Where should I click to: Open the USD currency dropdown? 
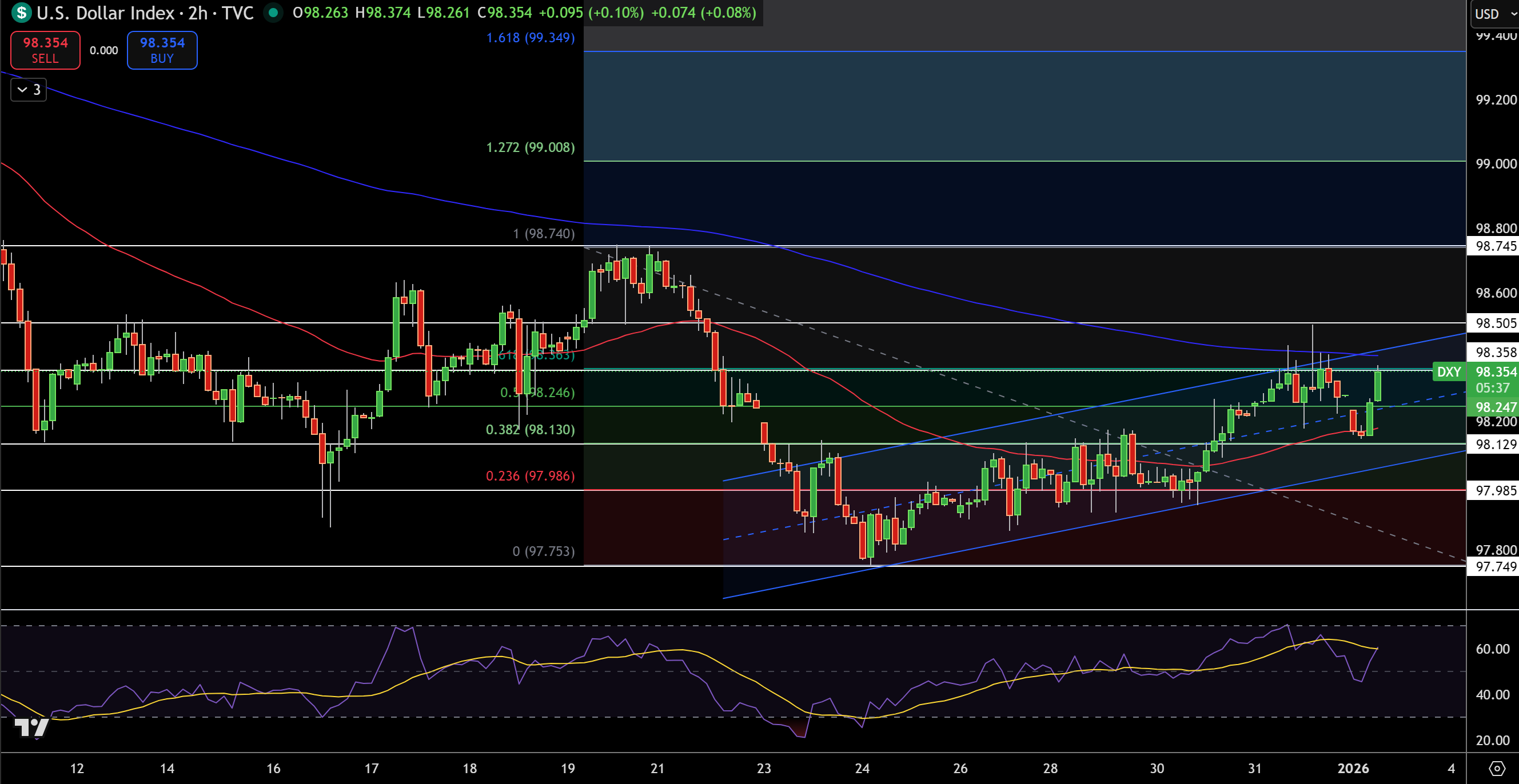coord(1495,14)
